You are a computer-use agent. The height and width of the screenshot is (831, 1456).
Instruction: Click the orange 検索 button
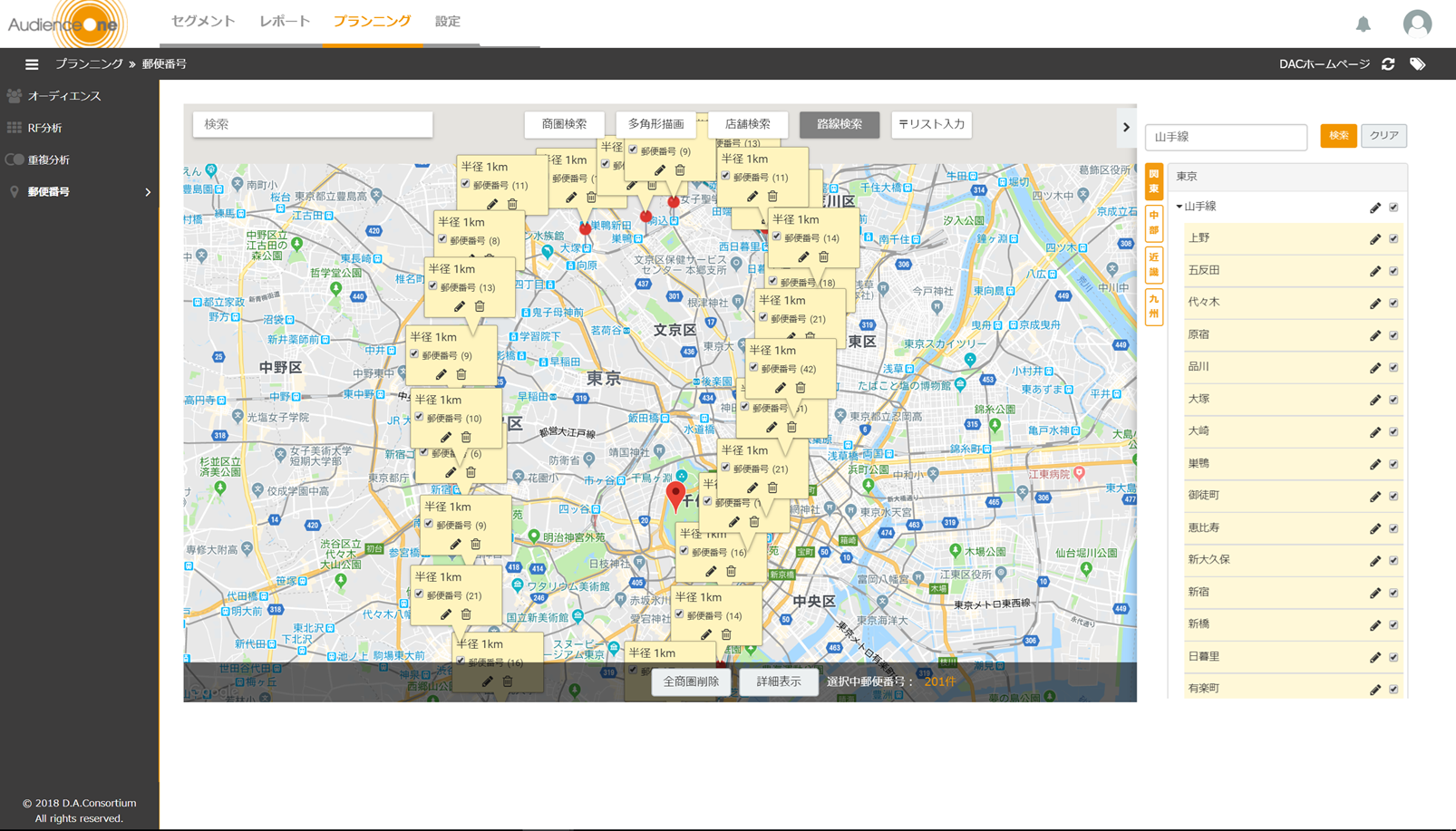pyautogui.click(x=1338, y=136)
